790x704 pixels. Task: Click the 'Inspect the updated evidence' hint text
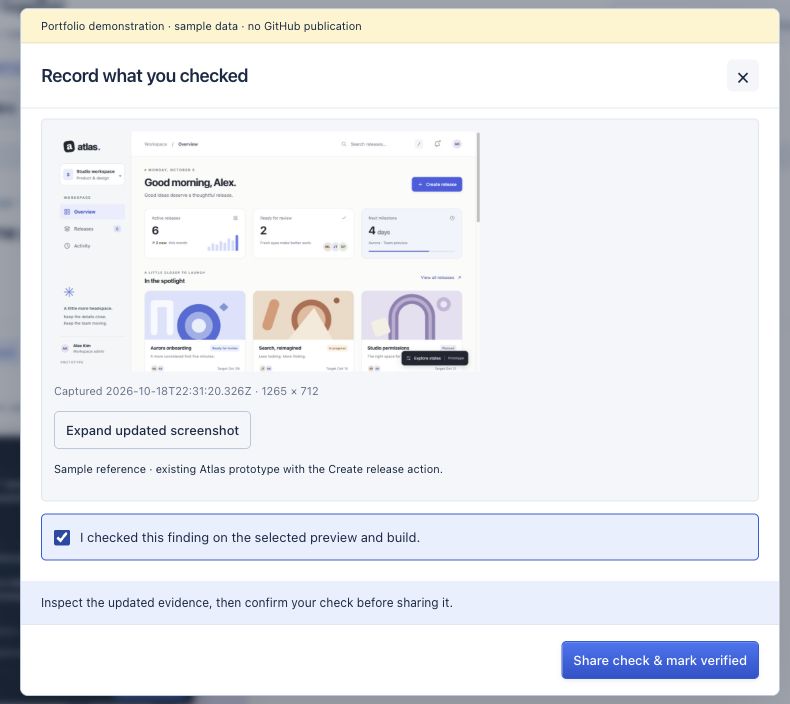[x=247, y=603]
